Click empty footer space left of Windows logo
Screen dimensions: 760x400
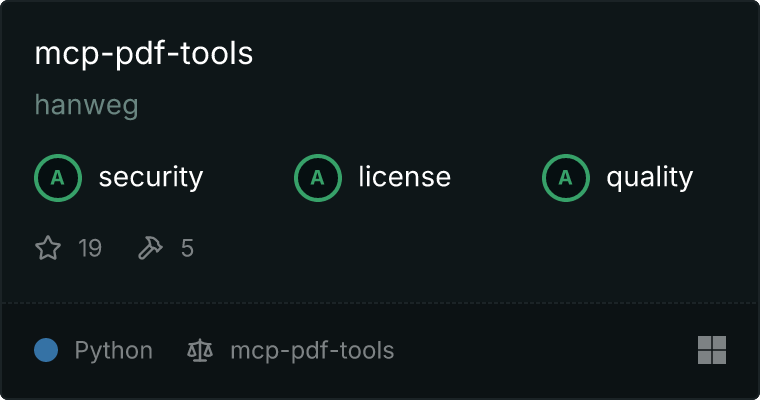pos(550,351)
